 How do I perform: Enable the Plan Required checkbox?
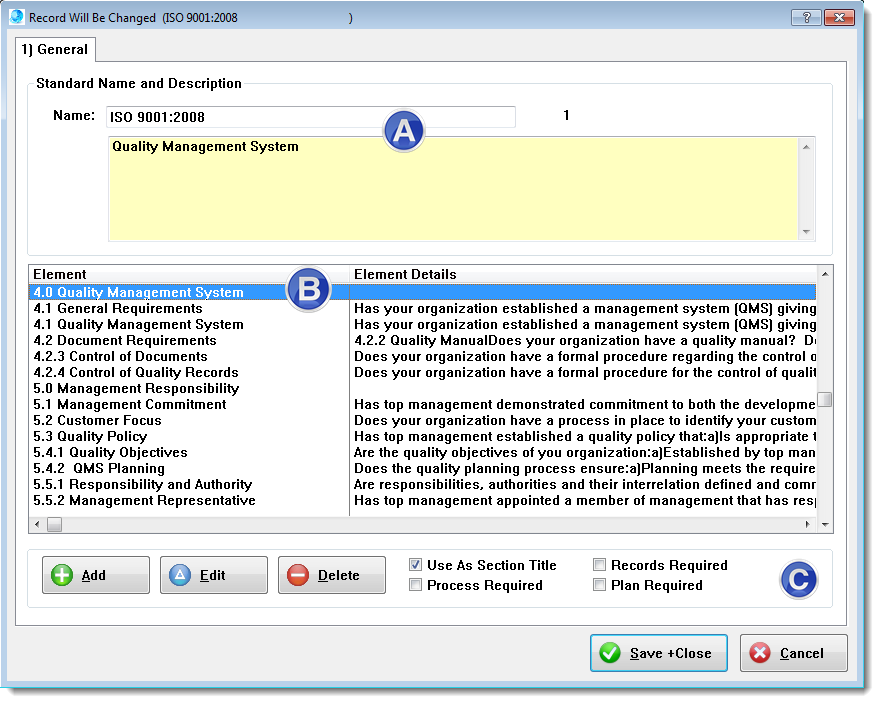pos(599,585)
